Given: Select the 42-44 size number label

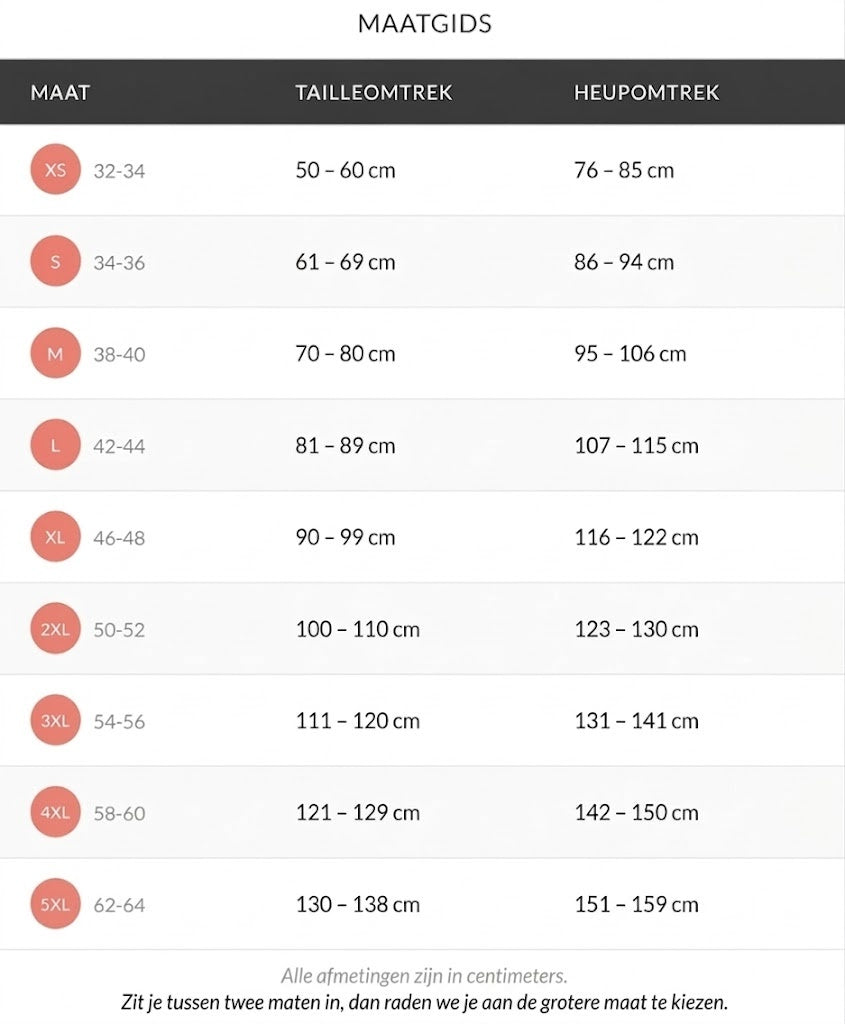Looking at the screenshot, I should pyautogui.click(x=119, y=447).
